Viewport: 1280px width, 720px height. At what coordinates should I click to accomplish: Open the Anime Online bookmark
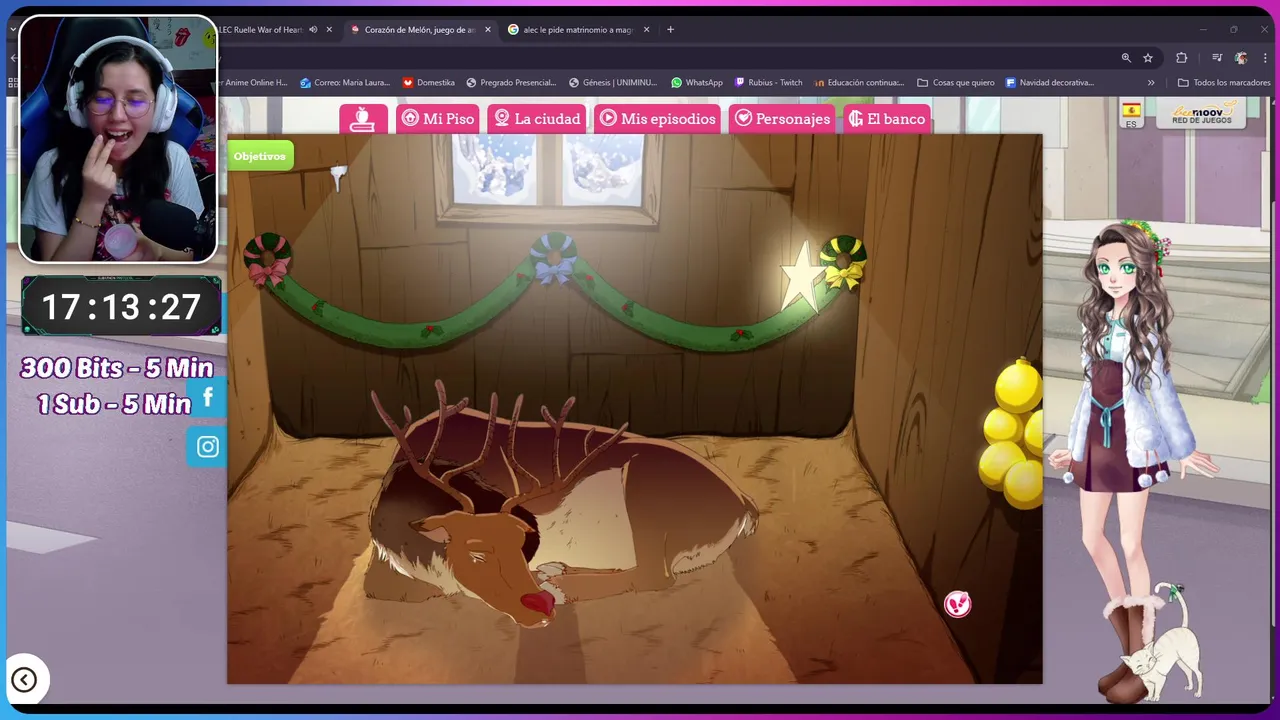[254, 83]
